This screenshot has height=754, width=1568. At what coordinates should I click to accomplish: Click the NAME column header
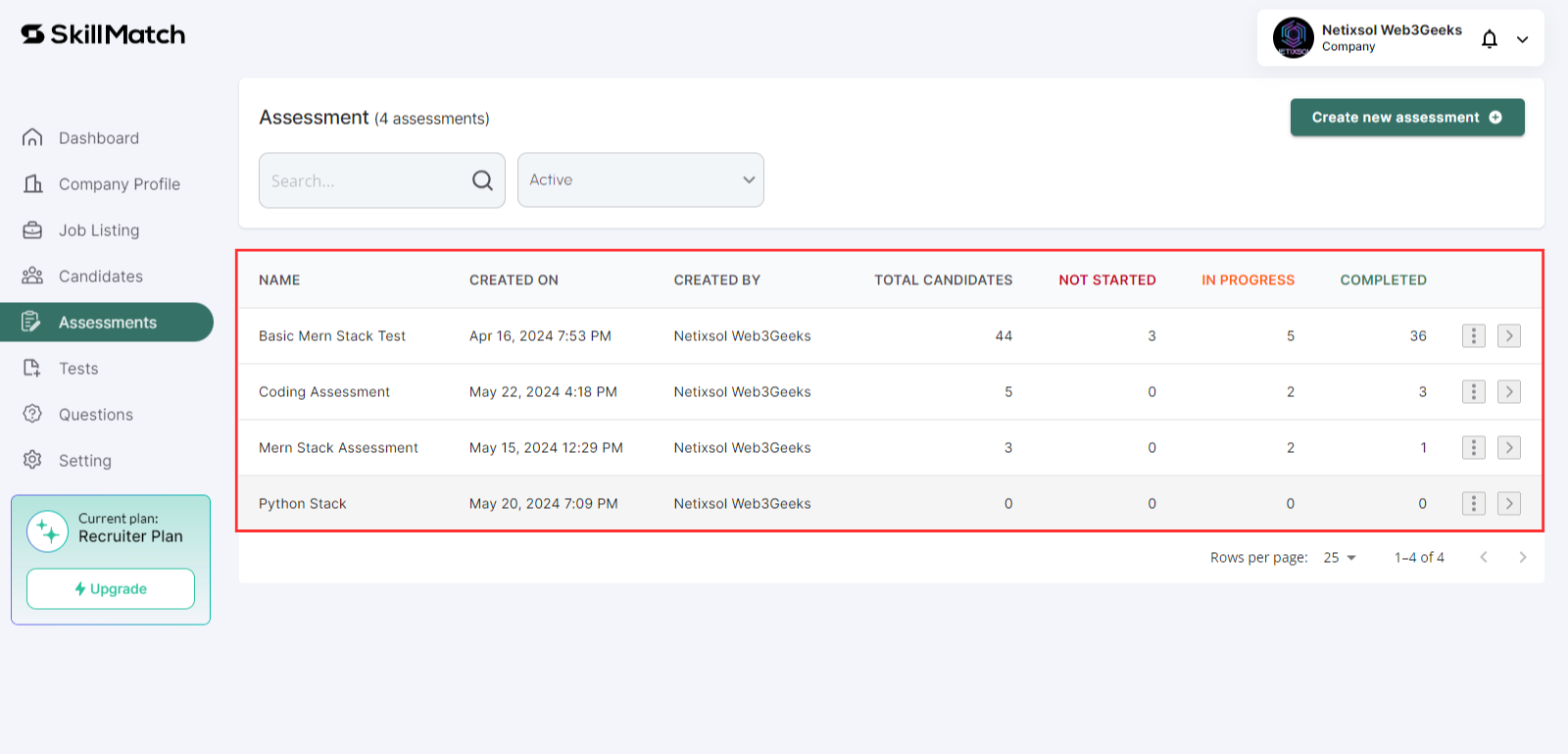pos(279,280)
